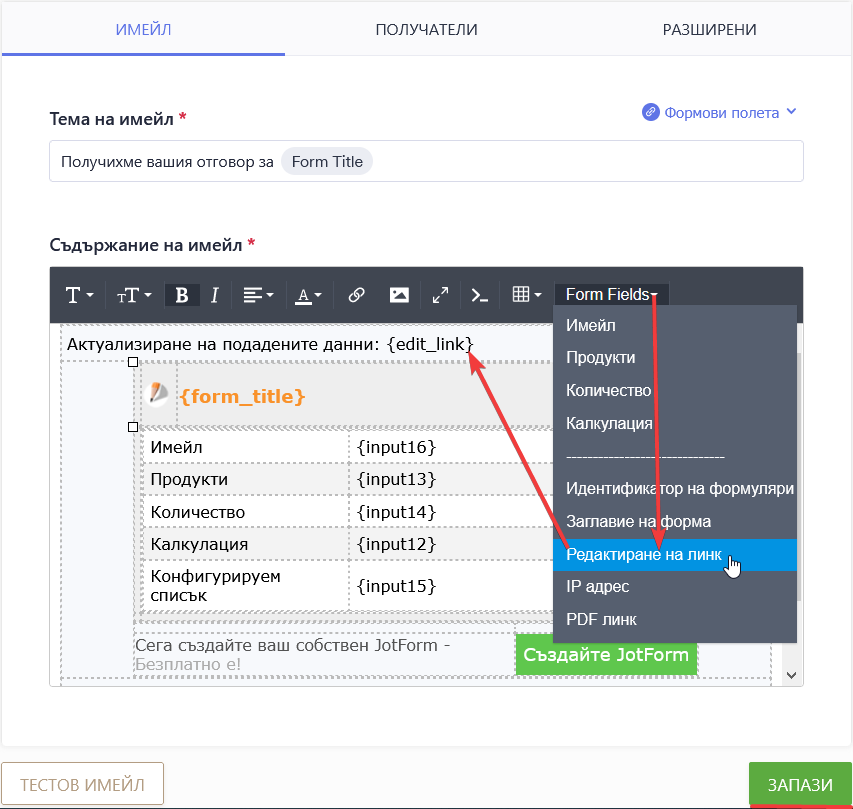This screenshot has height=809, width=853.
Task: Select 'Редактиране на линк' from the menu
Action: point(643,554)
